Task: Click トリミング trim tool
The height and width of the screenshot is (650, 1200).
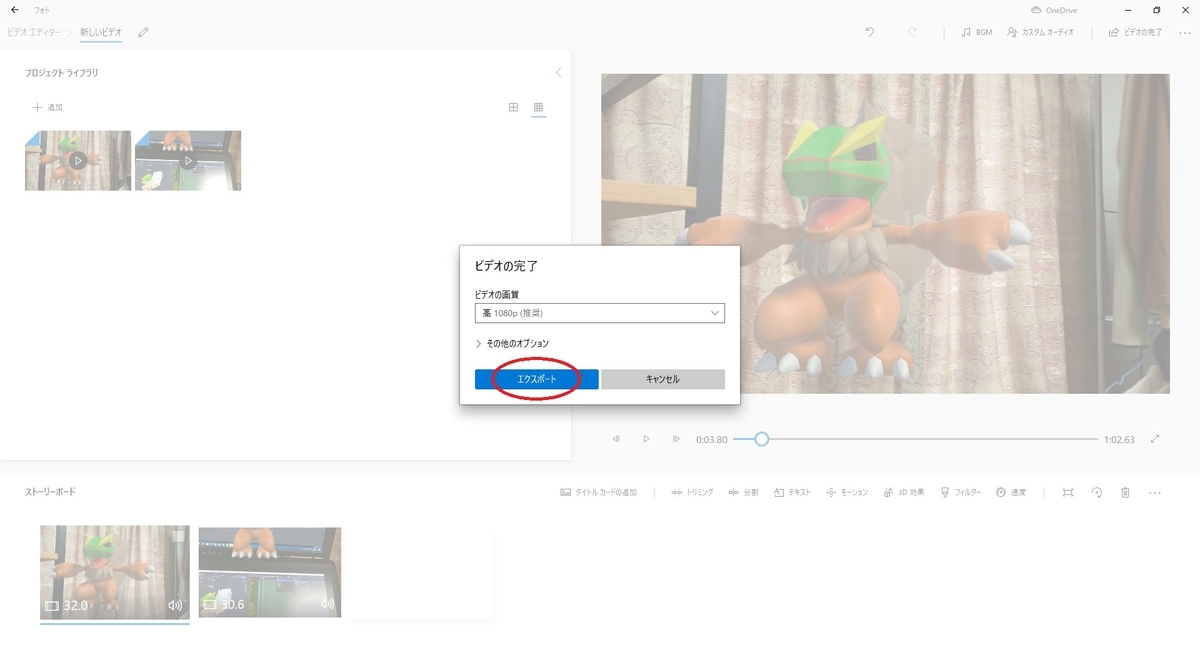Action: [692, 492]
